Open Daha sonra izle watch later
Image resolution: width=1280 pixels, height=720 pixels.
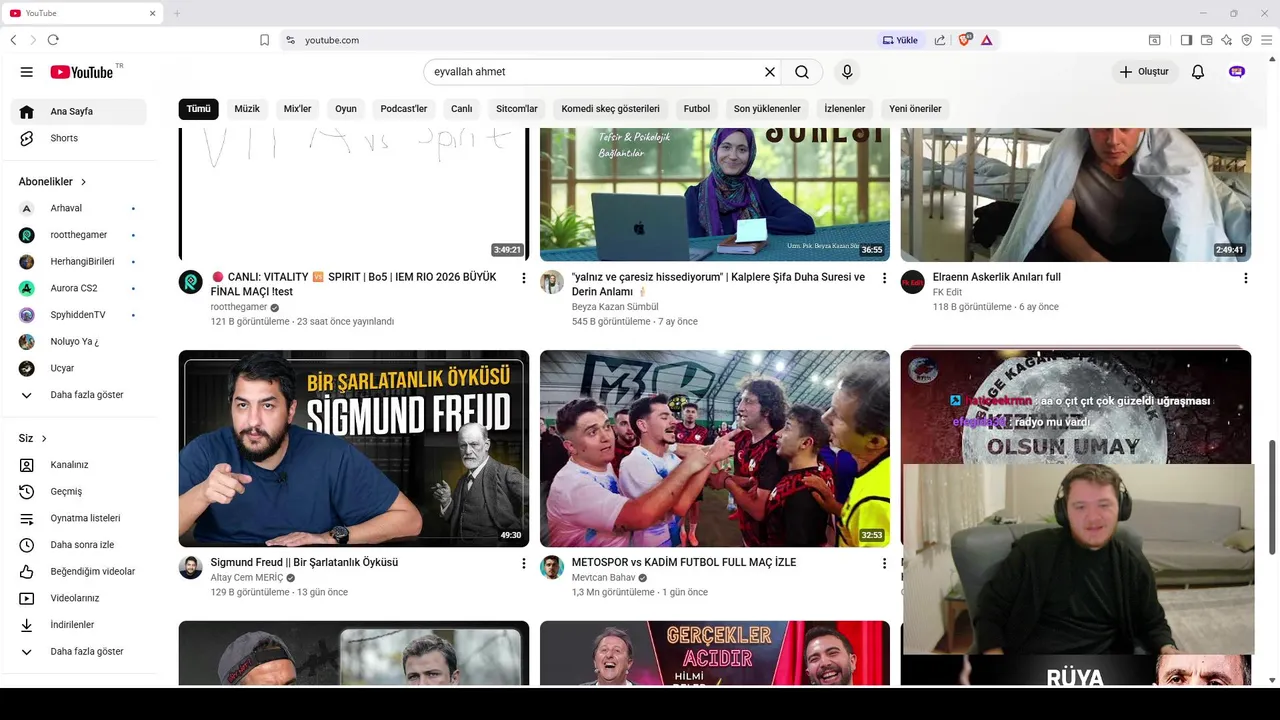pos(78,545)
